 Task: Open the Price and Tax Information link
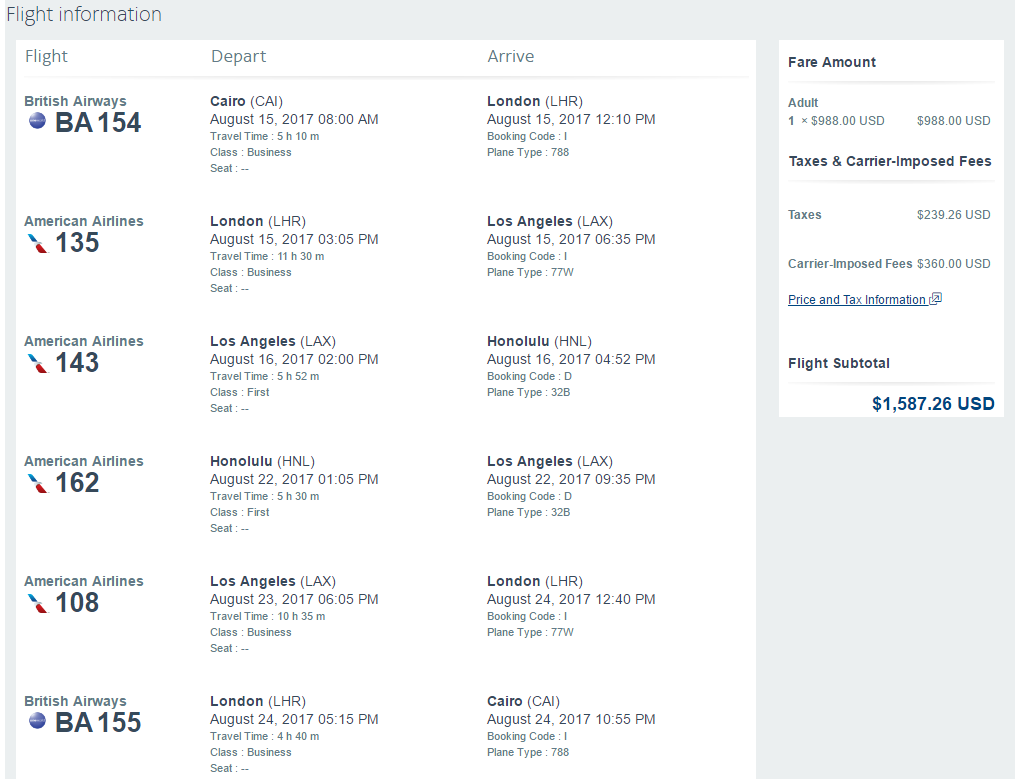pyautogui.click(x=857, y=299)
